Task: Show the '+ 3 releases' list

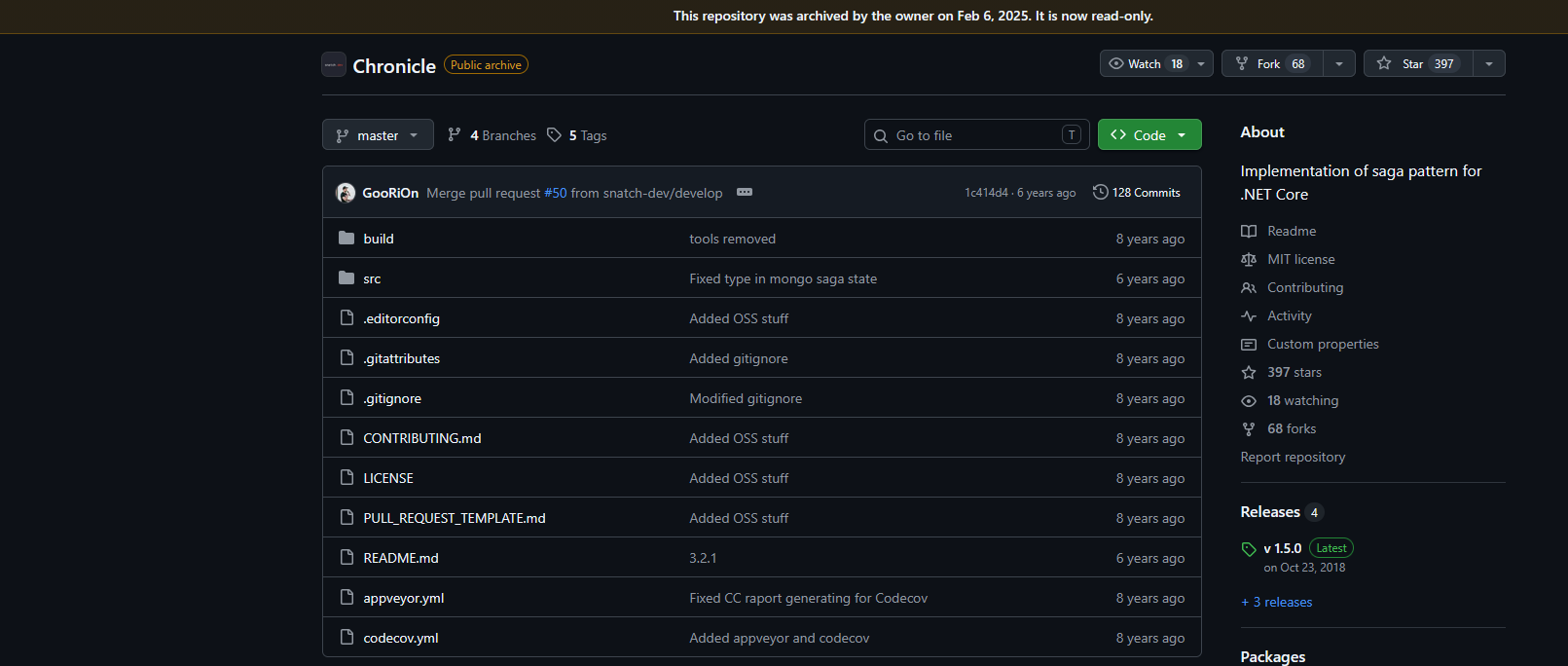Action: coord(1277,602)
